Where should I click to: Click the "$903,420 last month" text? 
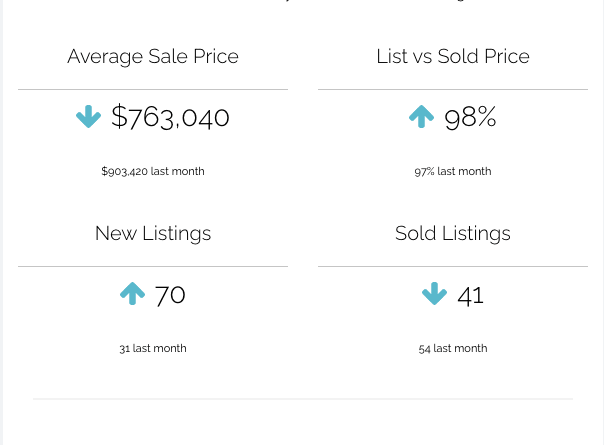click(x=153, y=171)
